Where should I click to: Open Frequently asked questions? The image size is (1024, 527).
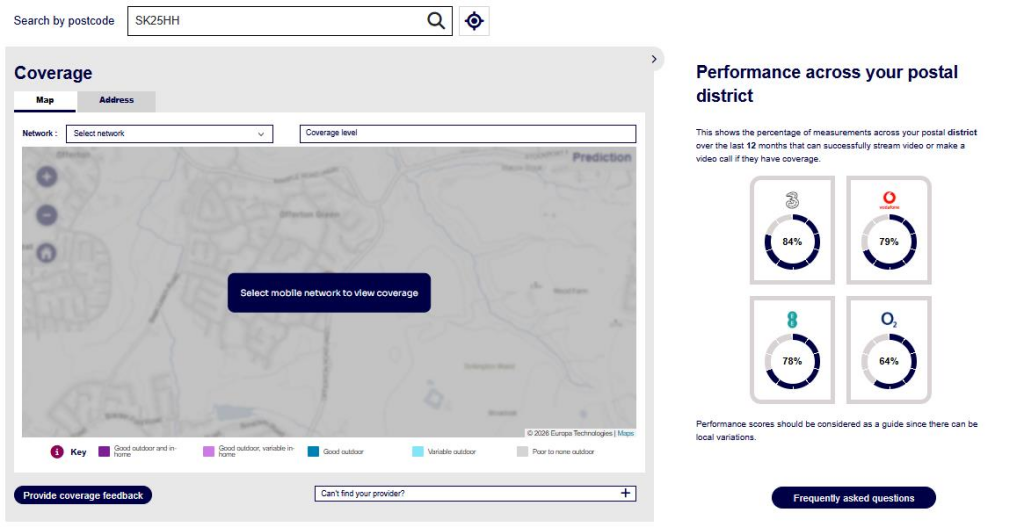854,498
